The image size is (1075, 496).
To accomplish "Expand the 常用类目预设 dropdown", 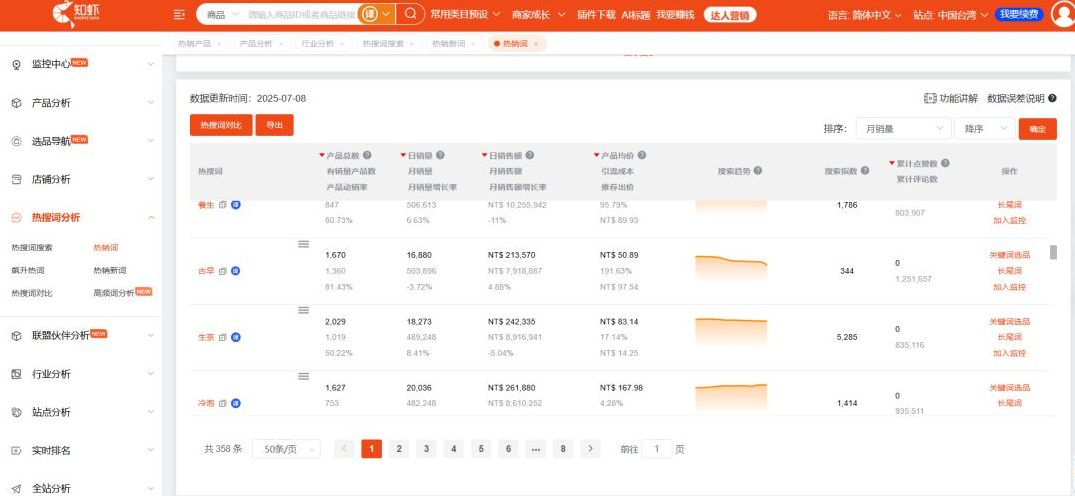I will pyautogui.click(x=466, y=14).
